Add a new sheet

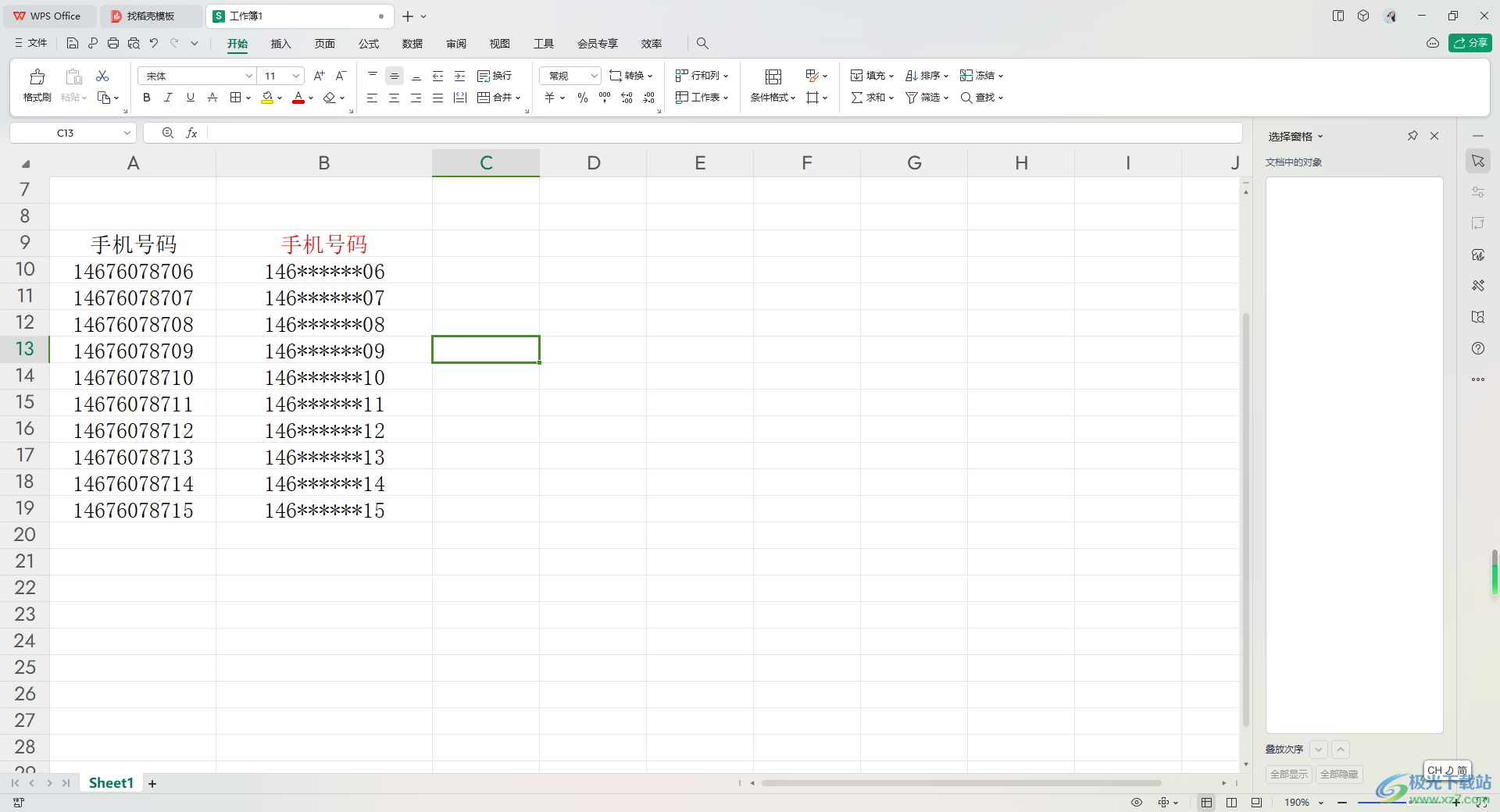coord(152,783)
